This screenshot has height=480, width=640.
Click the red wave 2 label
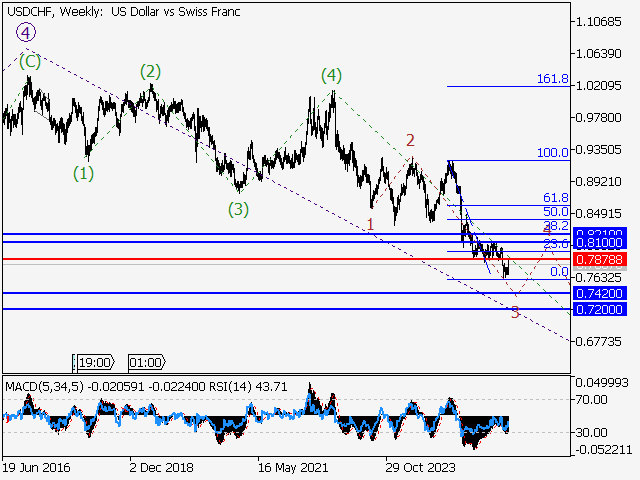pyautogui.click(x=410, y=140)
